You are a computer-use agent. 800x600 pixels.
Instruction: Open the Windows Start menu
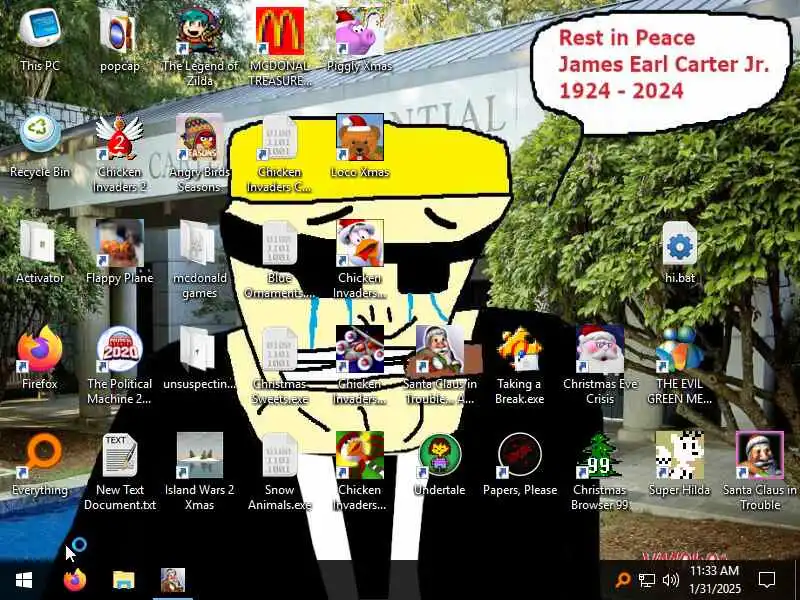click(x=24, y=580)
